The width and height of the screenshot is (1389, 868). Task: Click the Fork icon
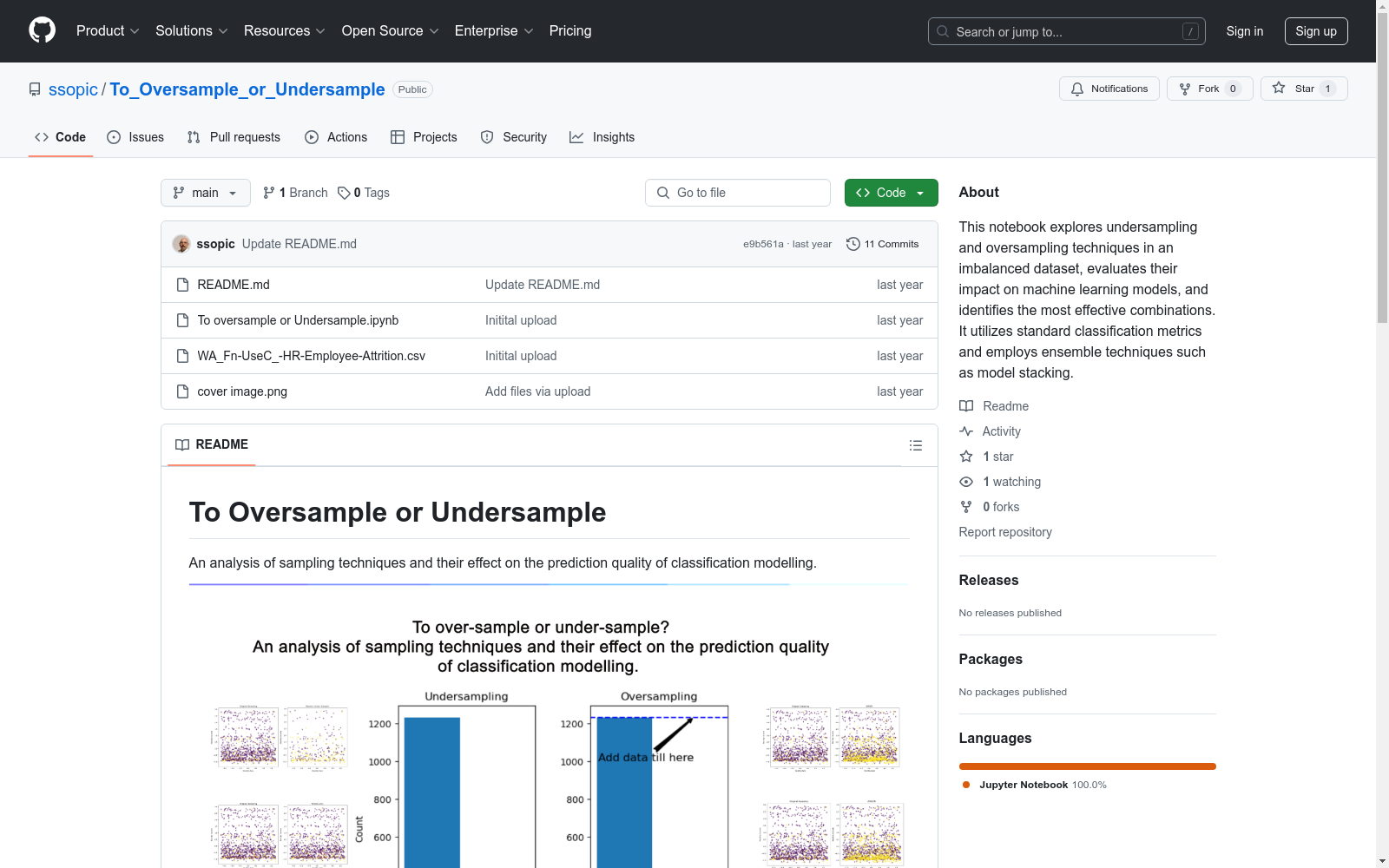point(1185,89)
